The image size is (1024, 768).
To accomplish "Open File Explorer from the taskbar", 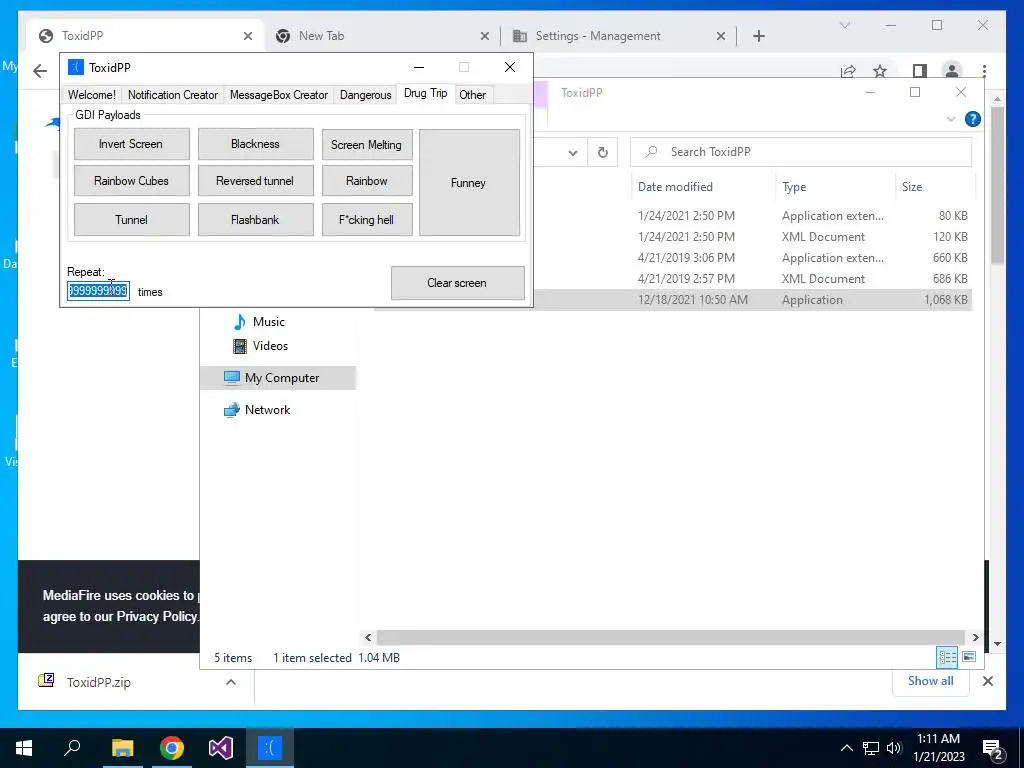I will [x=122, y=748].
